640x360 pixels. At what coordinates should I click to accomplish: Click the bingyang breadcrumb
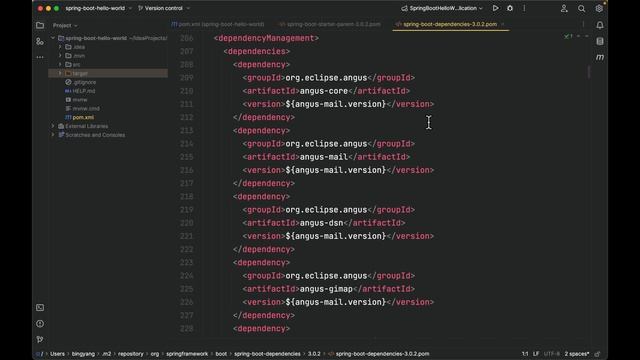pos(83,354)
